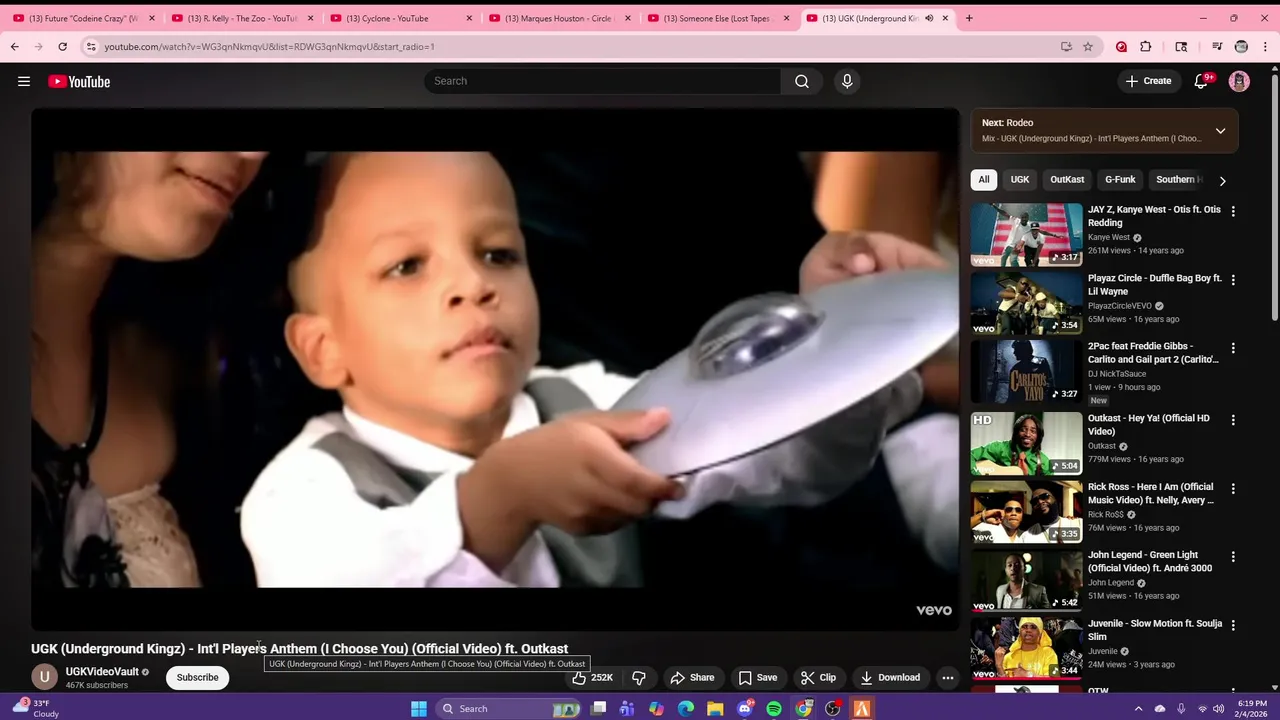
Task: Click browser forward arrow
Action: (x=38, y=46)
